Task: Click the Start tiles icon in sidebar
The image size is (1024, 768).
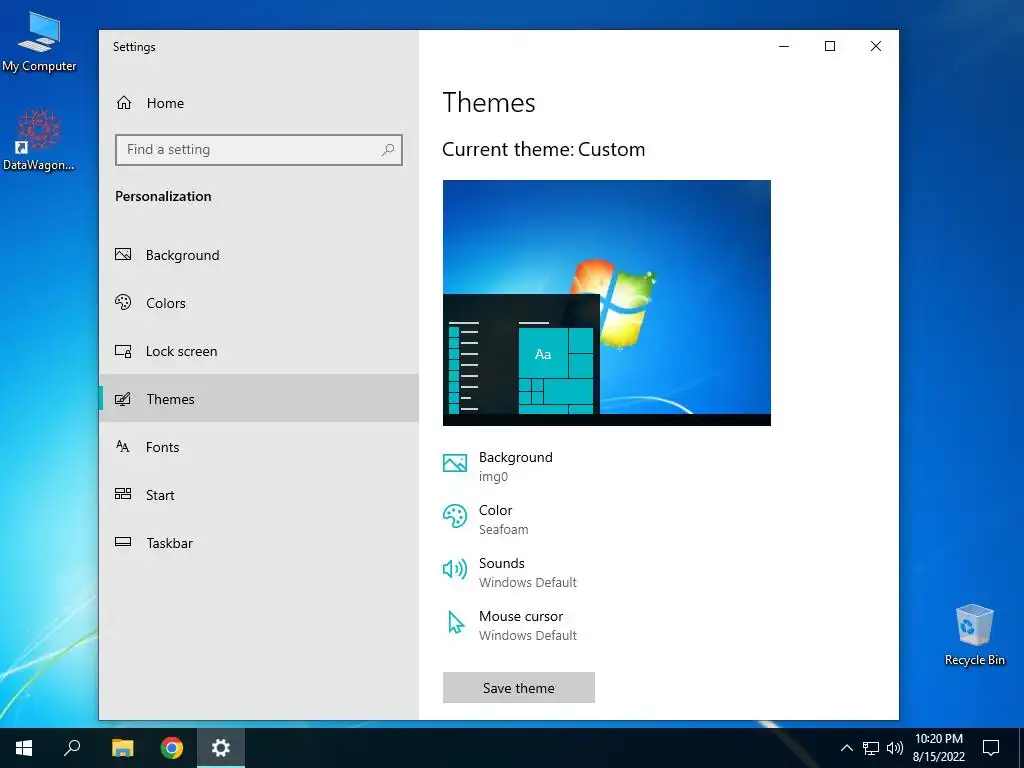Action: coord(123,494)
